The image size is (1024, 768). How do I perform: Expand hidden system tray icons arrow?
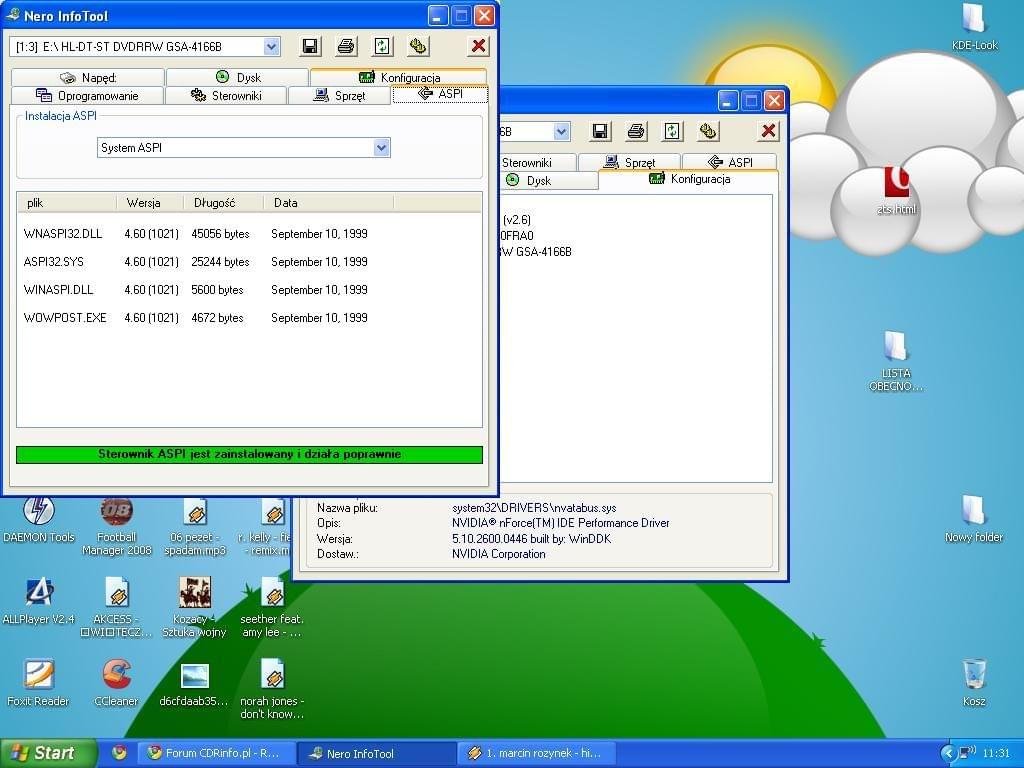(948, 753)
